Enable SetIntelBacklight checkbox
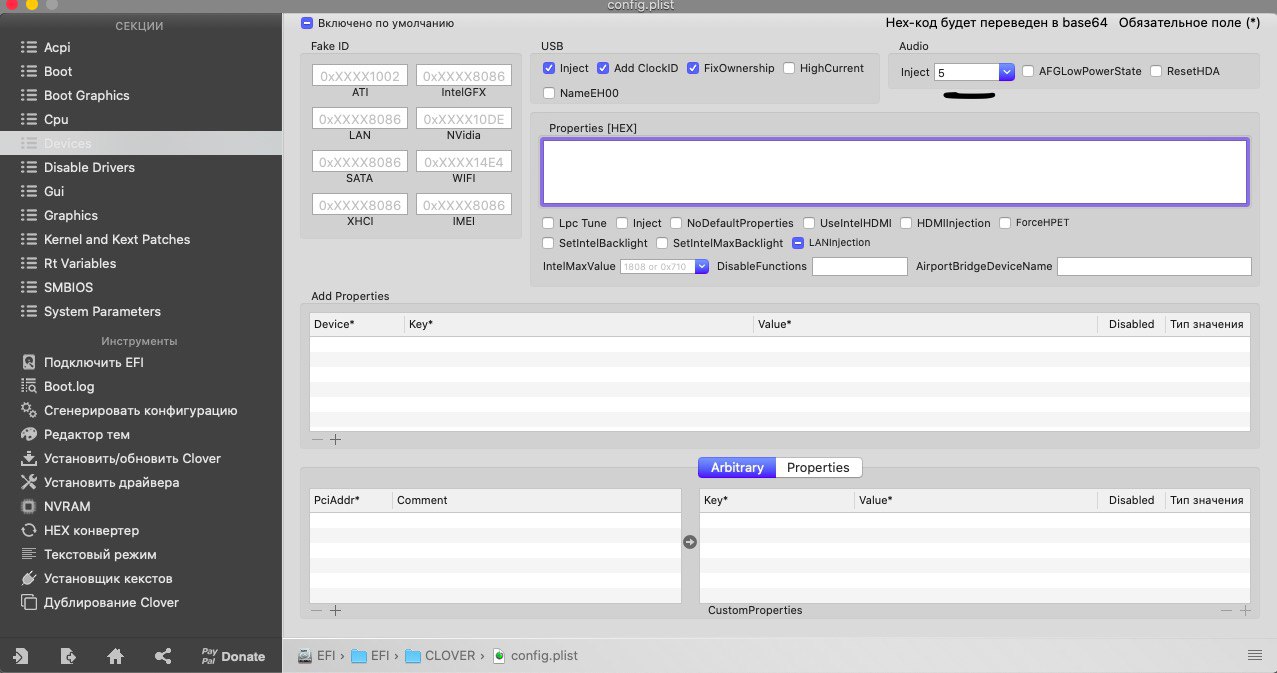This screenshot has width=1277, height=673. [x=548, y=243]
